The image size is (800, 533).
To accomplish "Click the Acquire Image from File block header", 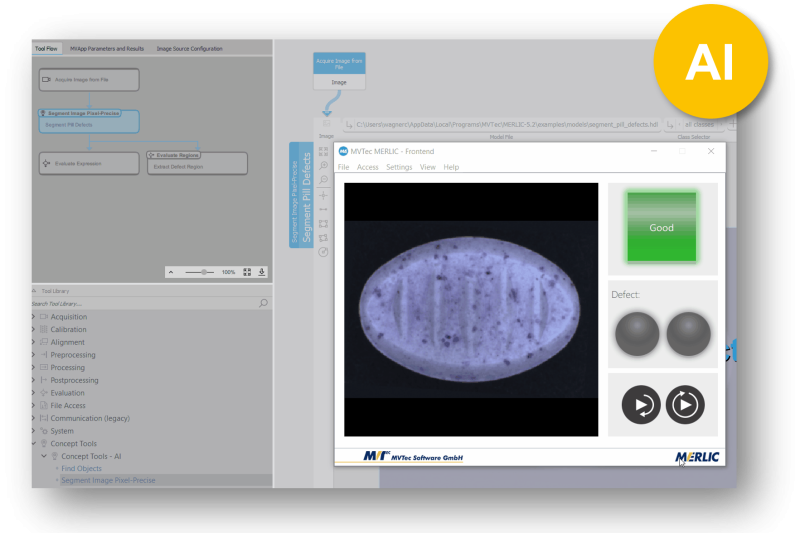I will [x=339, y=64].
